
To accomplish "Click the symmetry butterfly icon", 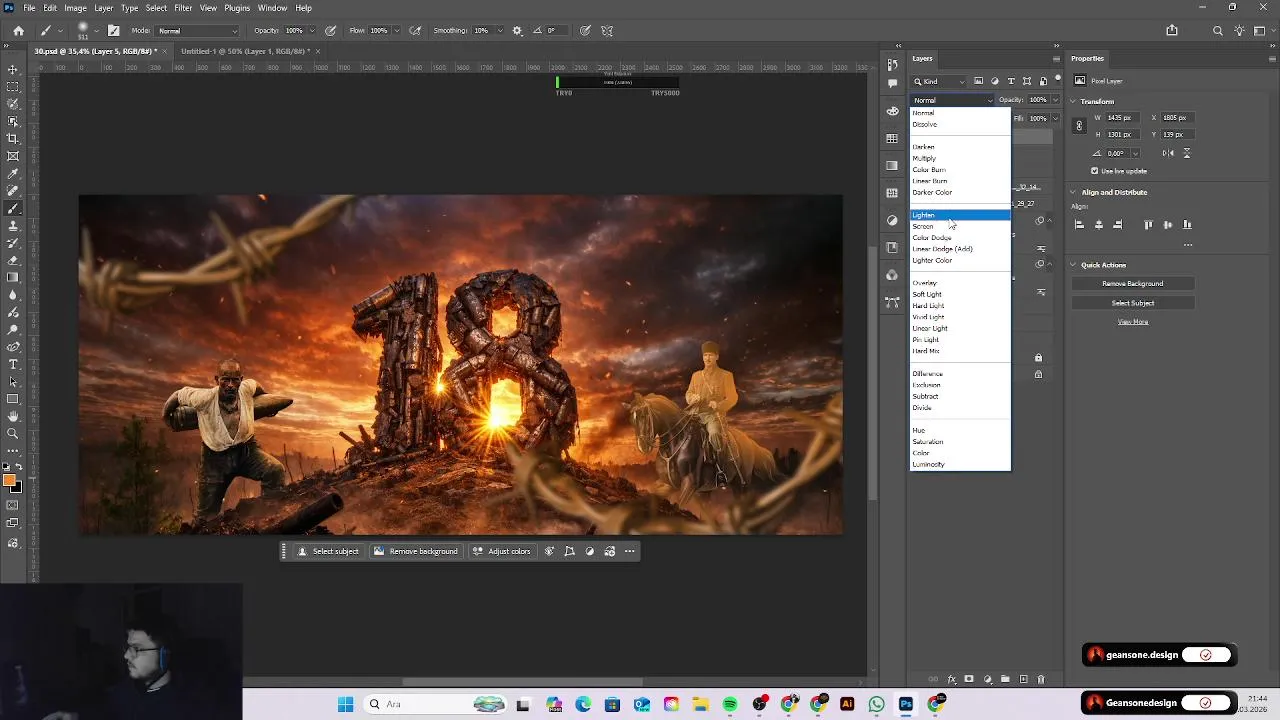I will (x=607, y=31).
